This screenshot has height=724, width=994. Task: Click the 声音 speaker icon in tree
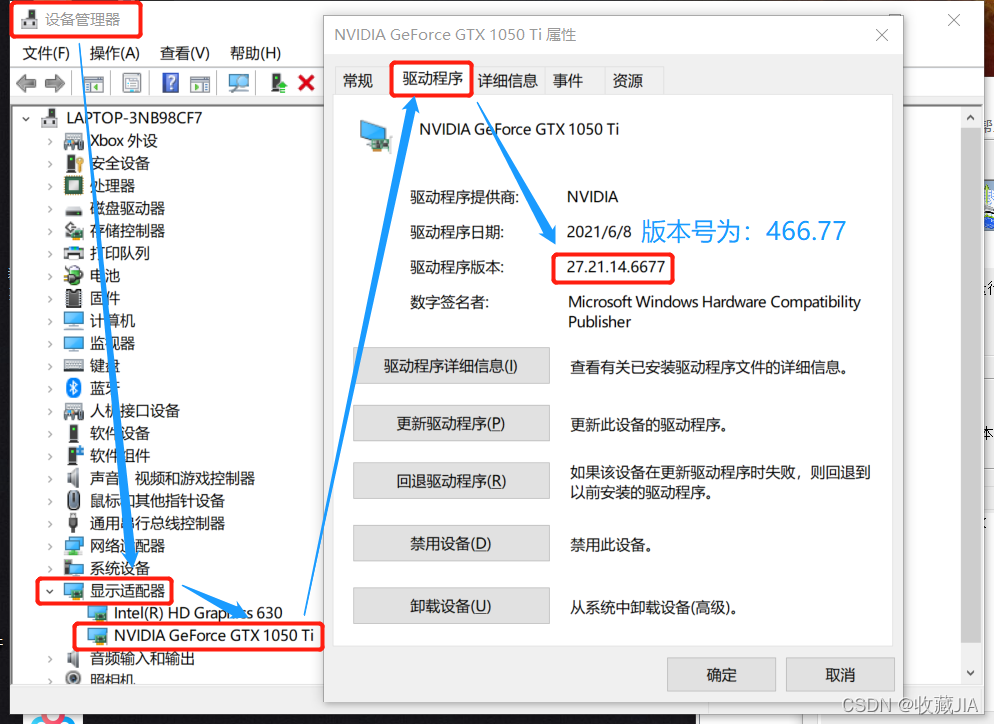74,477
